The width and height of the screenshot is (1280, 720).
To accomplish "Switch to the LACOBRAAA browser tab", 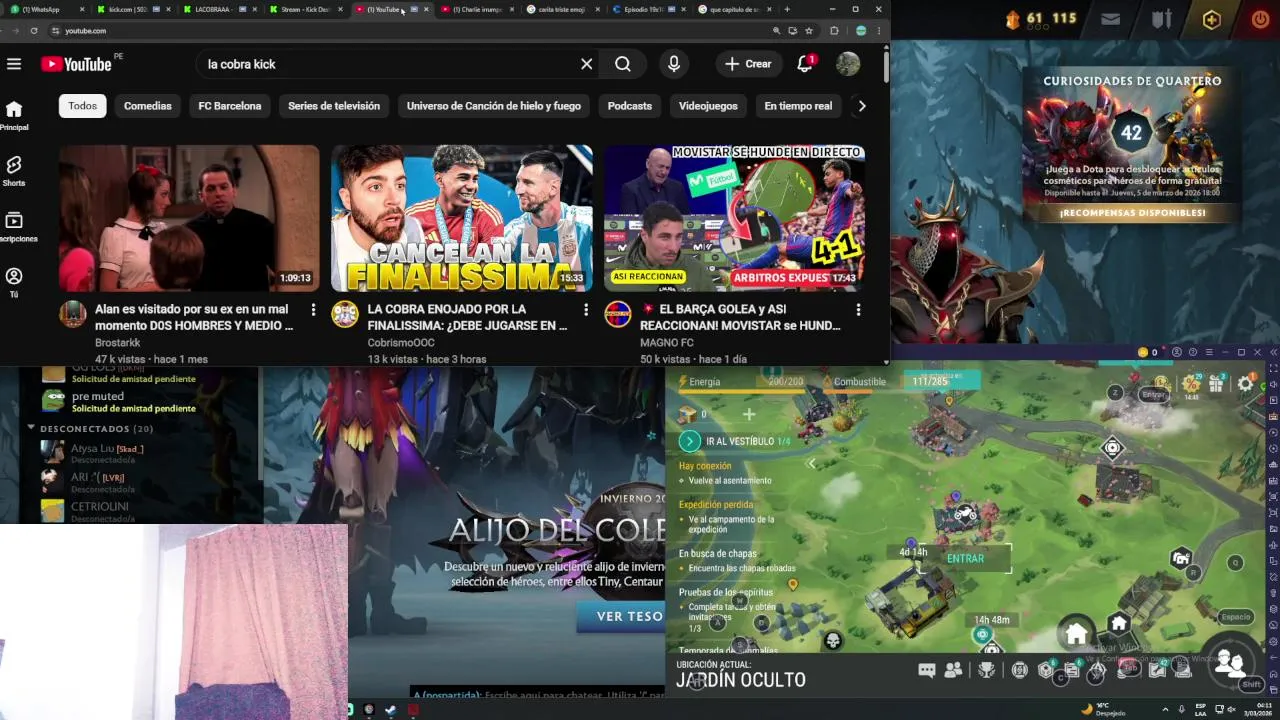I will [x=221, y=9].
